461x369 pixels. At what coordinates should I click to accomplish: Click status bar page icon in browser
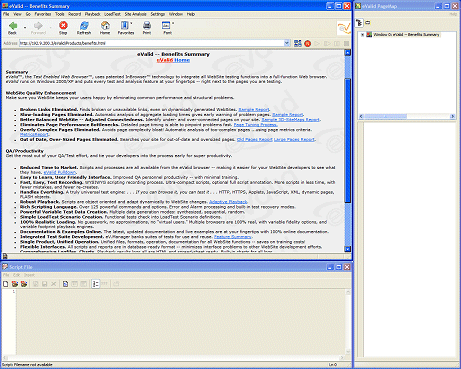[x=5, y=256]
